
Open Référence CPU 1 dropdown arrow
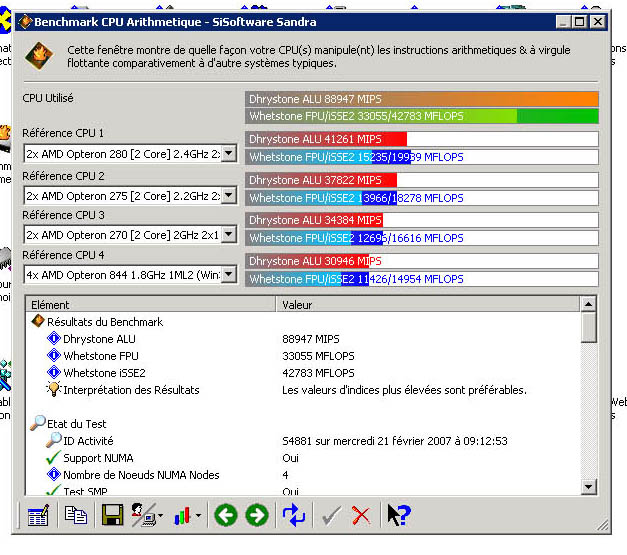coord(229,153)
